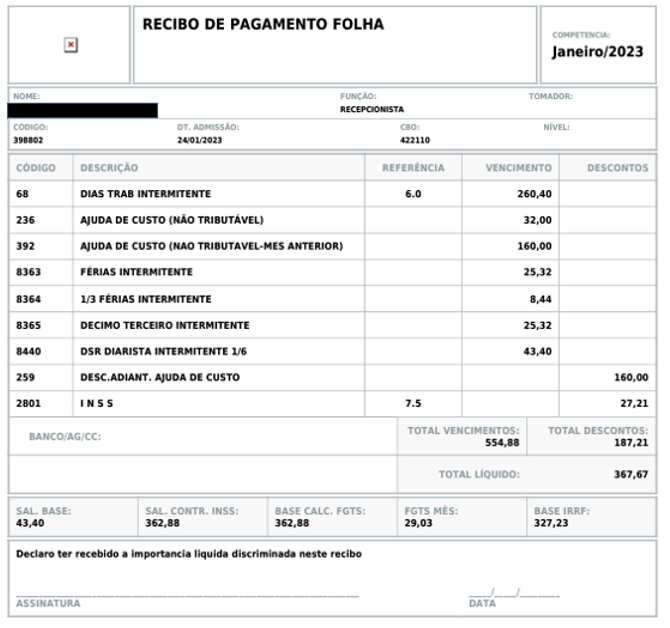Select AJUDA DE CUSTO (NÃO TRIBUTÁVEL) description
The width and height of the screenshot is (670, 628).
pos(172,220)
